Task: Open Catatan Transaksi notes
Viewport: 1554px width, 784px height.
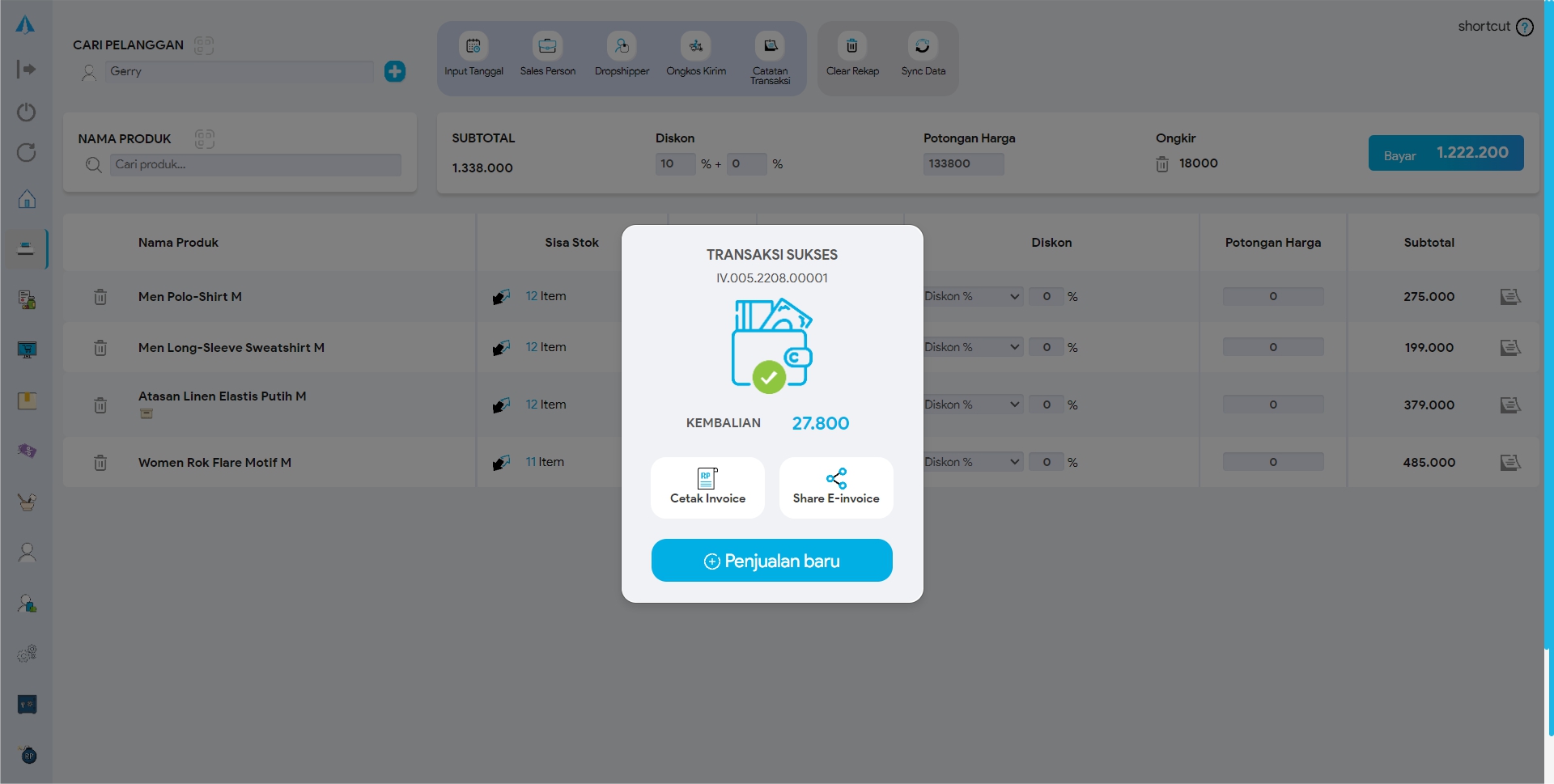Action: [x=770, y=46]
